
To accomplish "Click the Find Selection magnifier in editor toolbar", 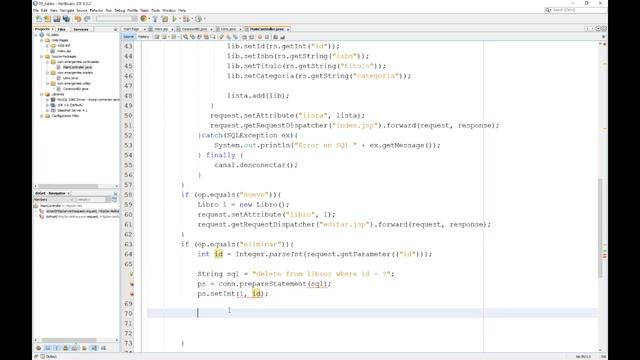I will (x=186, y=37).
